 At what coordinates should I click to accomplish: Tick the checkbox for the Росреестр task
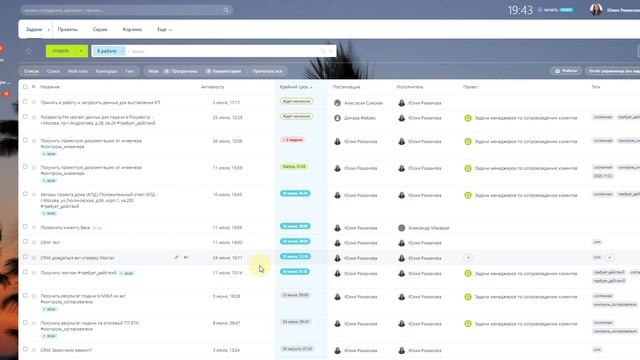tap(25, 117)
